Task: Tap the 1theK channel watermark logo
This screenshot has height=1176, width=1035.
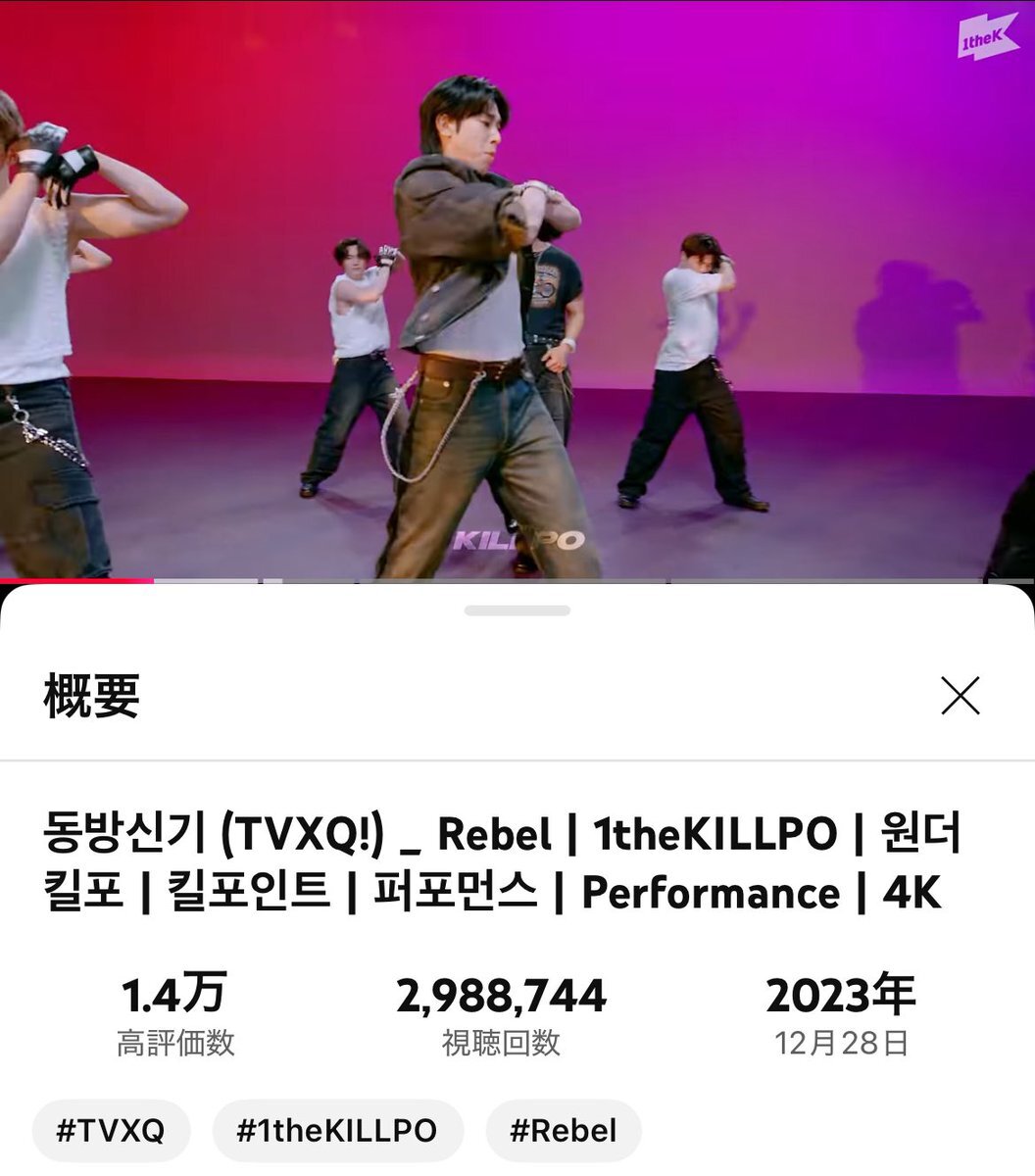Action: [x=988, y=40]
